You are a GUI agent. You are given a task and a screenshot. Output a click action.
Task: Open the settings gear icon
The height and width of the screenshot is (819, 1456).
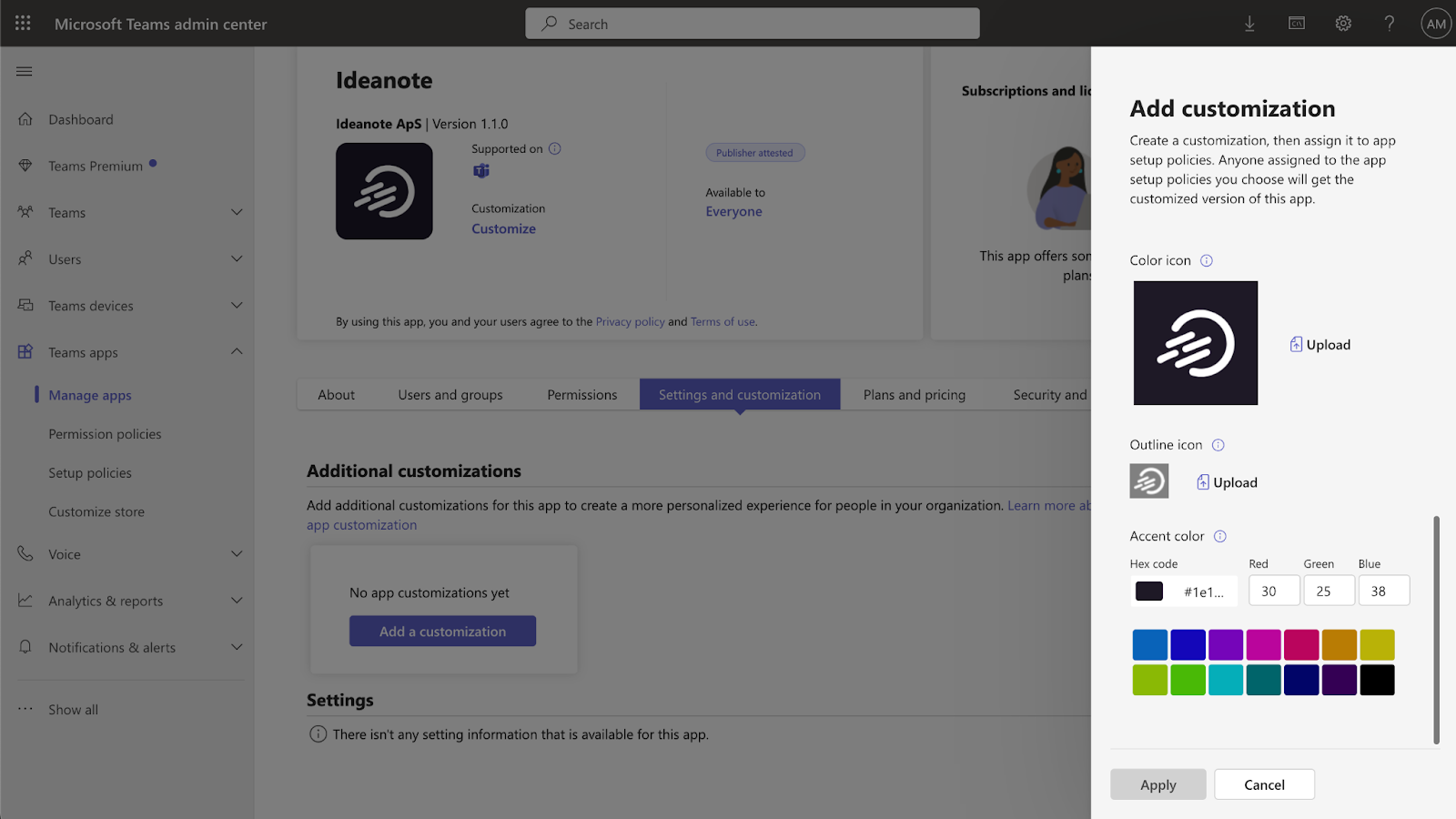point(1343,24)
